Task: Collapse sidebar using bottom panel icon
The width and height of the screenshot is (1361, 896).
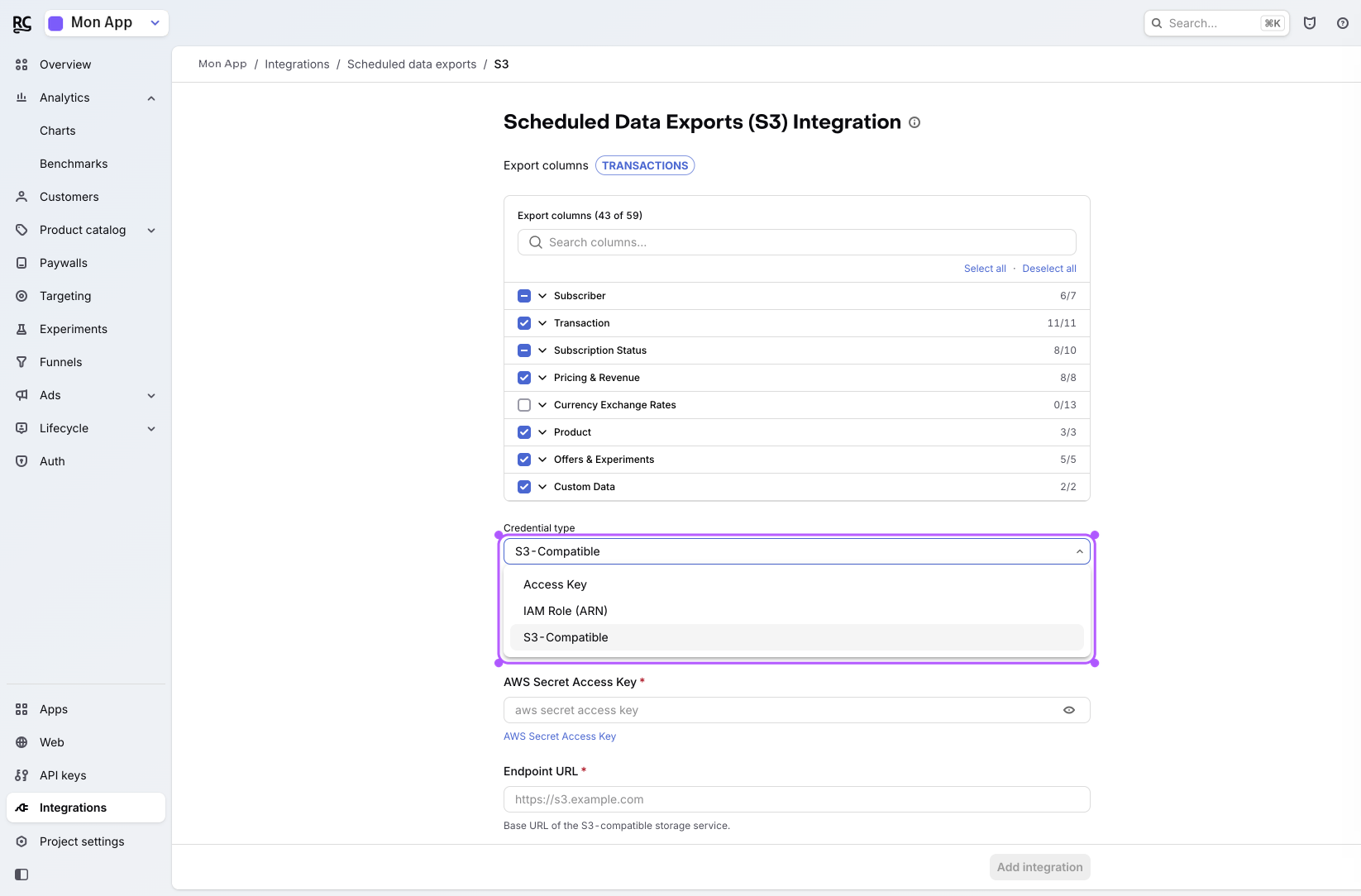Action: point(21,875)
